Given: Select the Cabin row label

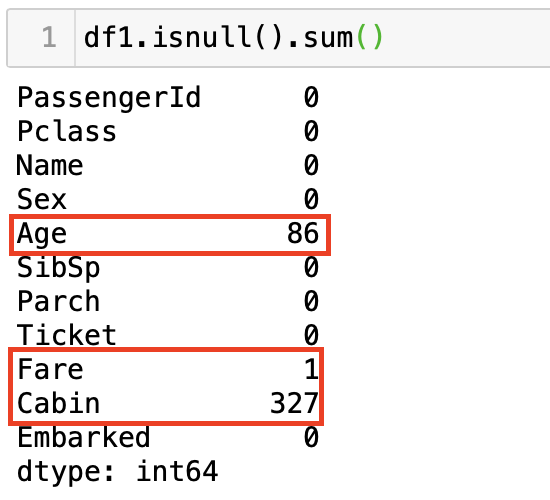Looking at the screenshot, I should coord(58,403).
